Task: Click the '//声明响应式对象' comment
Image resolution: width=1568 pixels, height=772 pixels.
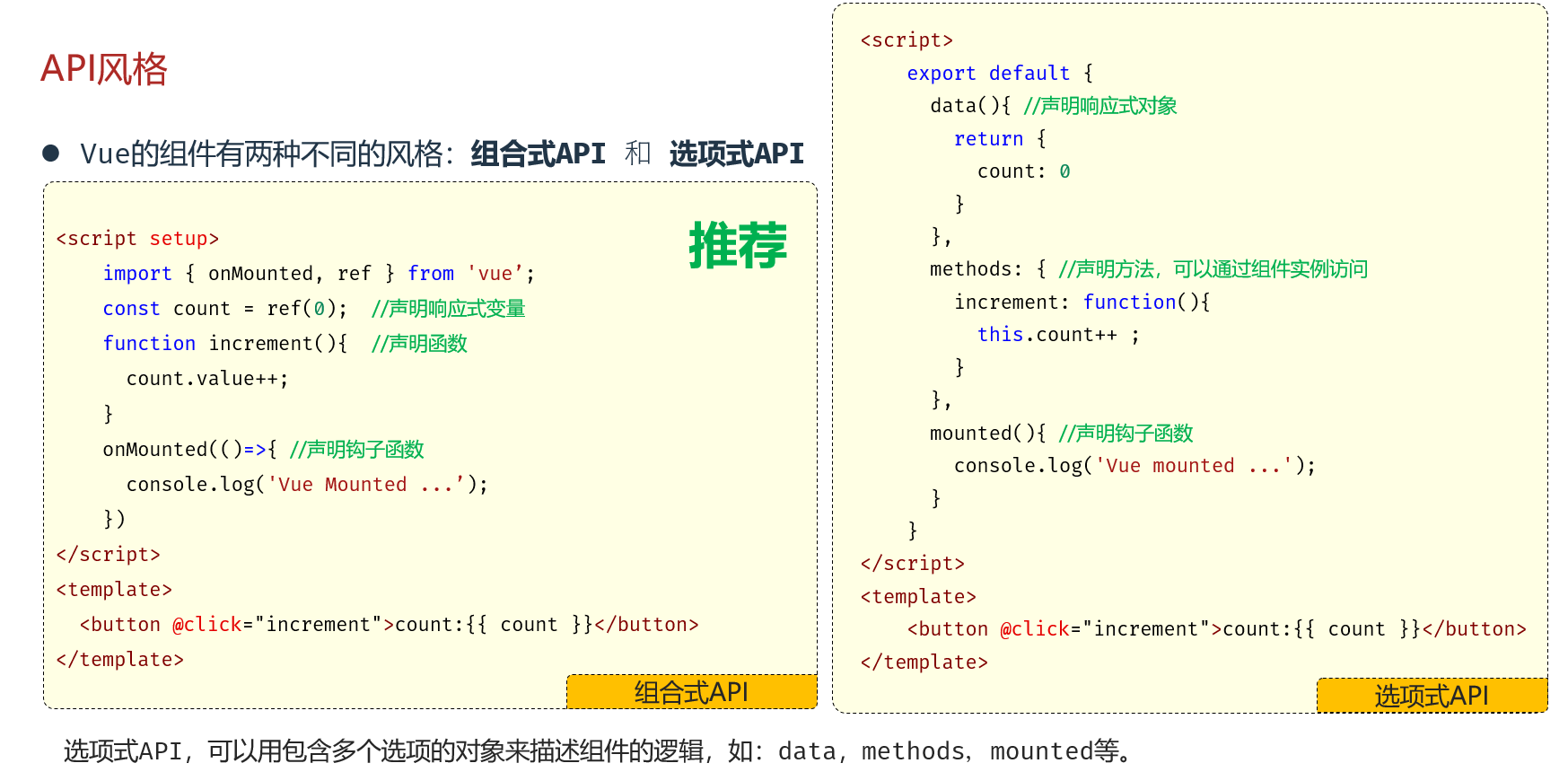Action: [x=1100, y=106]
